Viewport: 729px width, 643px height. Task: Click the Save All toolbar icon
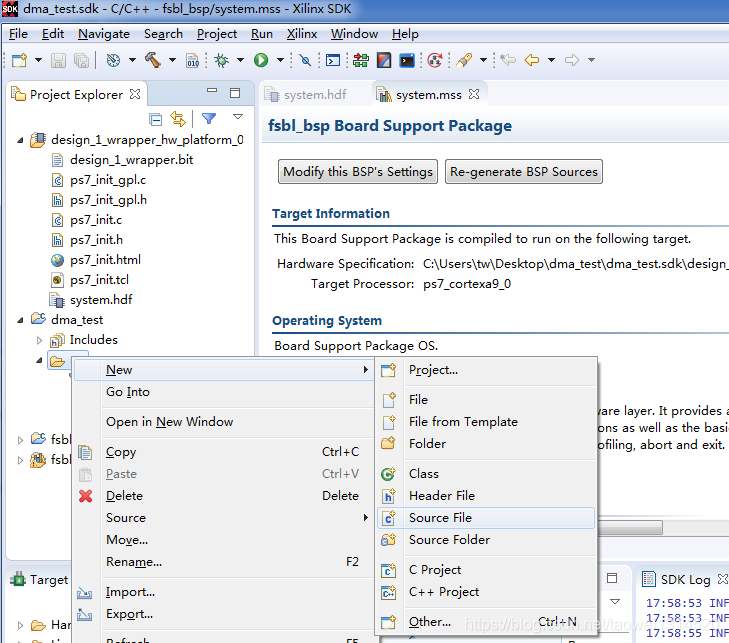point(82,60)
